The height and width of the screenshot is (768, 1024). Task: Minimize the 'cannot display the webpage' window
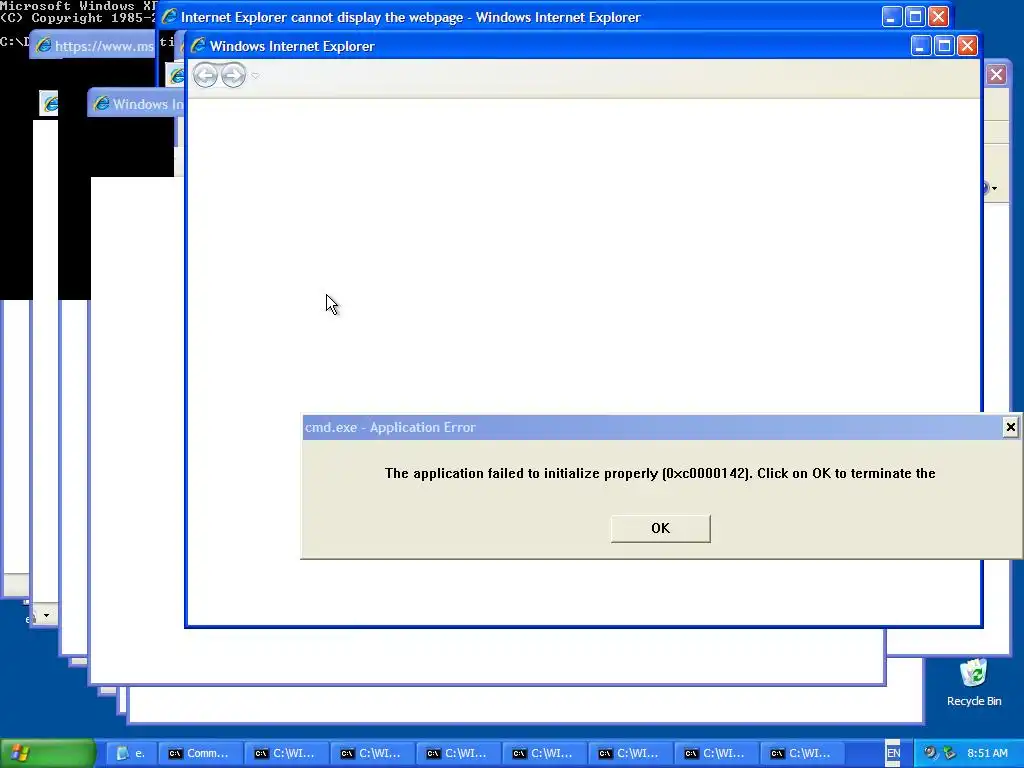coord(892,17)
